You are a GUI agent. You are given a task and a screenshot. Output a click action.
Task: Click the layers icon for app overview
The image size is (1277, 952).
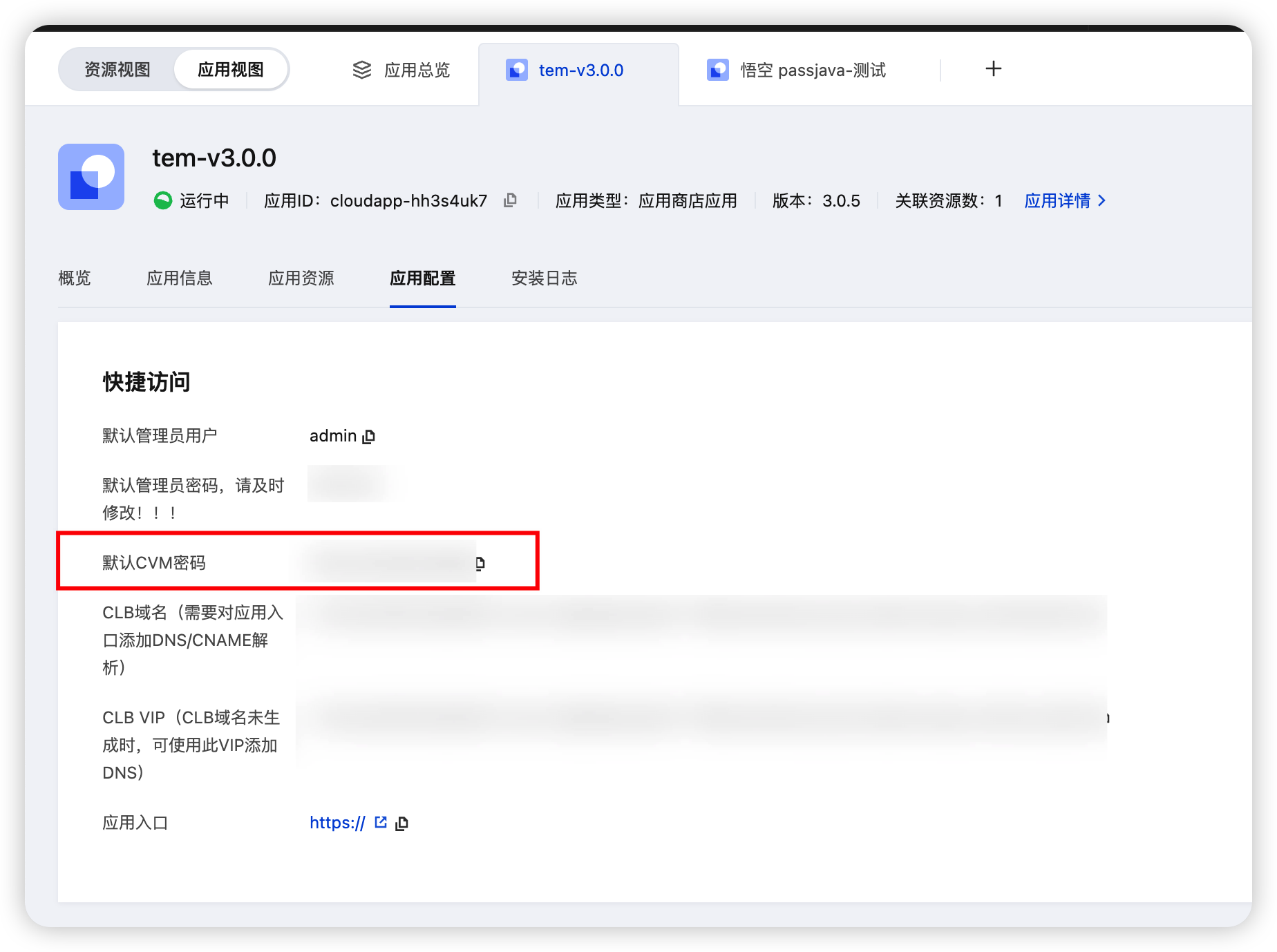click(362, 70)
